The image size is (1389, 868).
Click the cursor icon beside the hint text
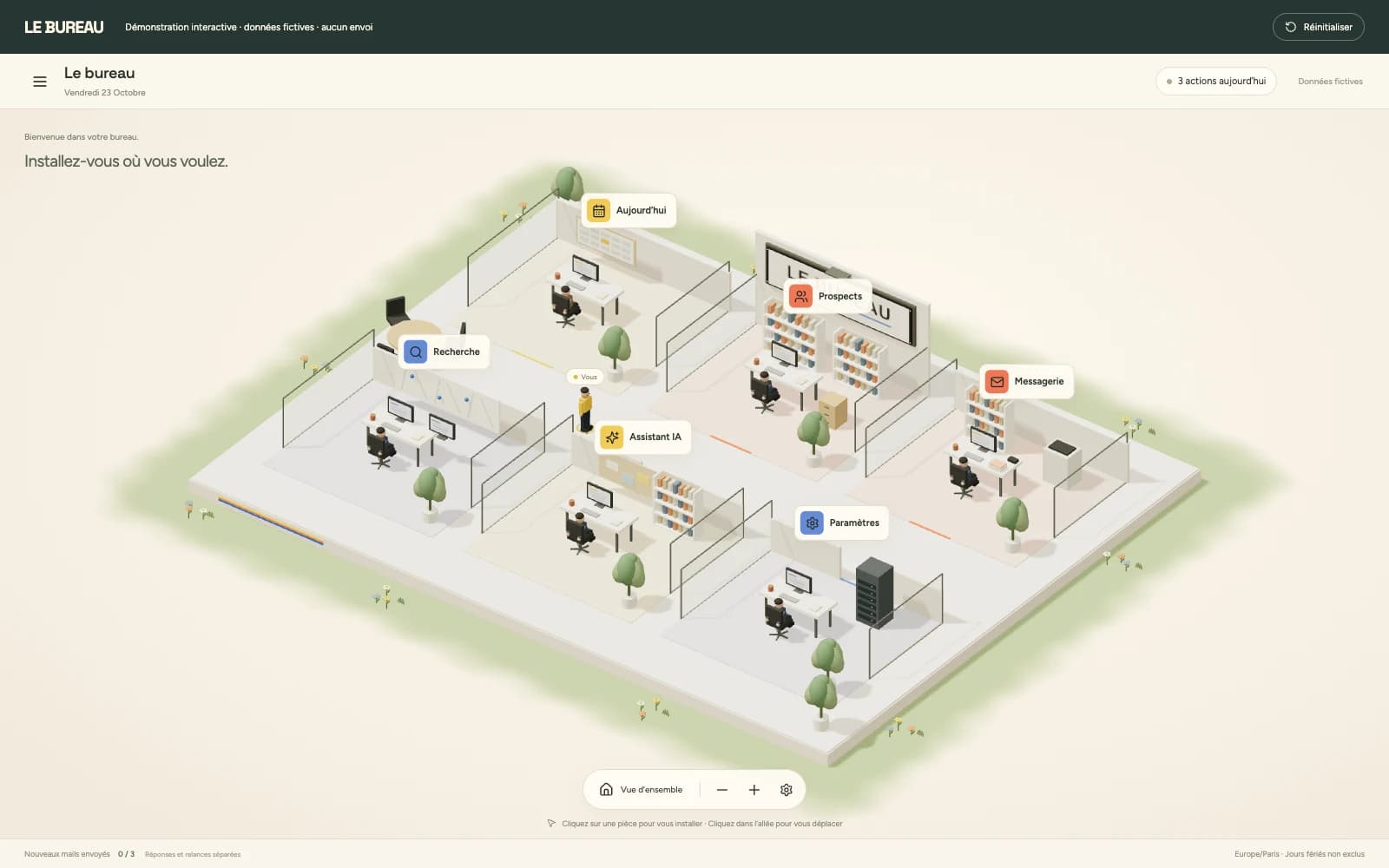pyautogui.click(x=551, y=824)
